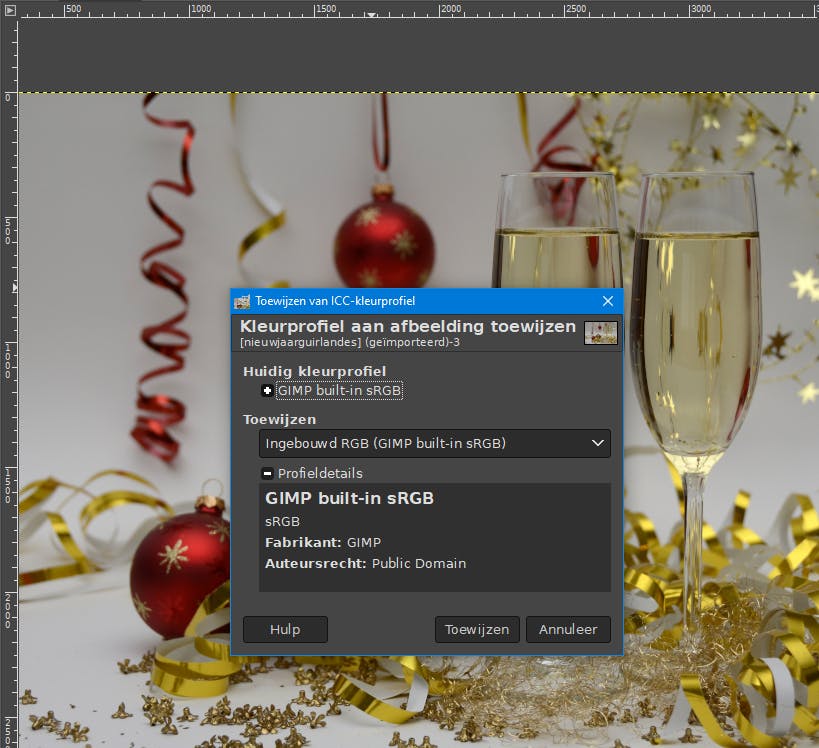This screenshot has height=748, width=819.
Task: Click the 1500 mark on horizontal ruler
Action: [x=326, y=9]
